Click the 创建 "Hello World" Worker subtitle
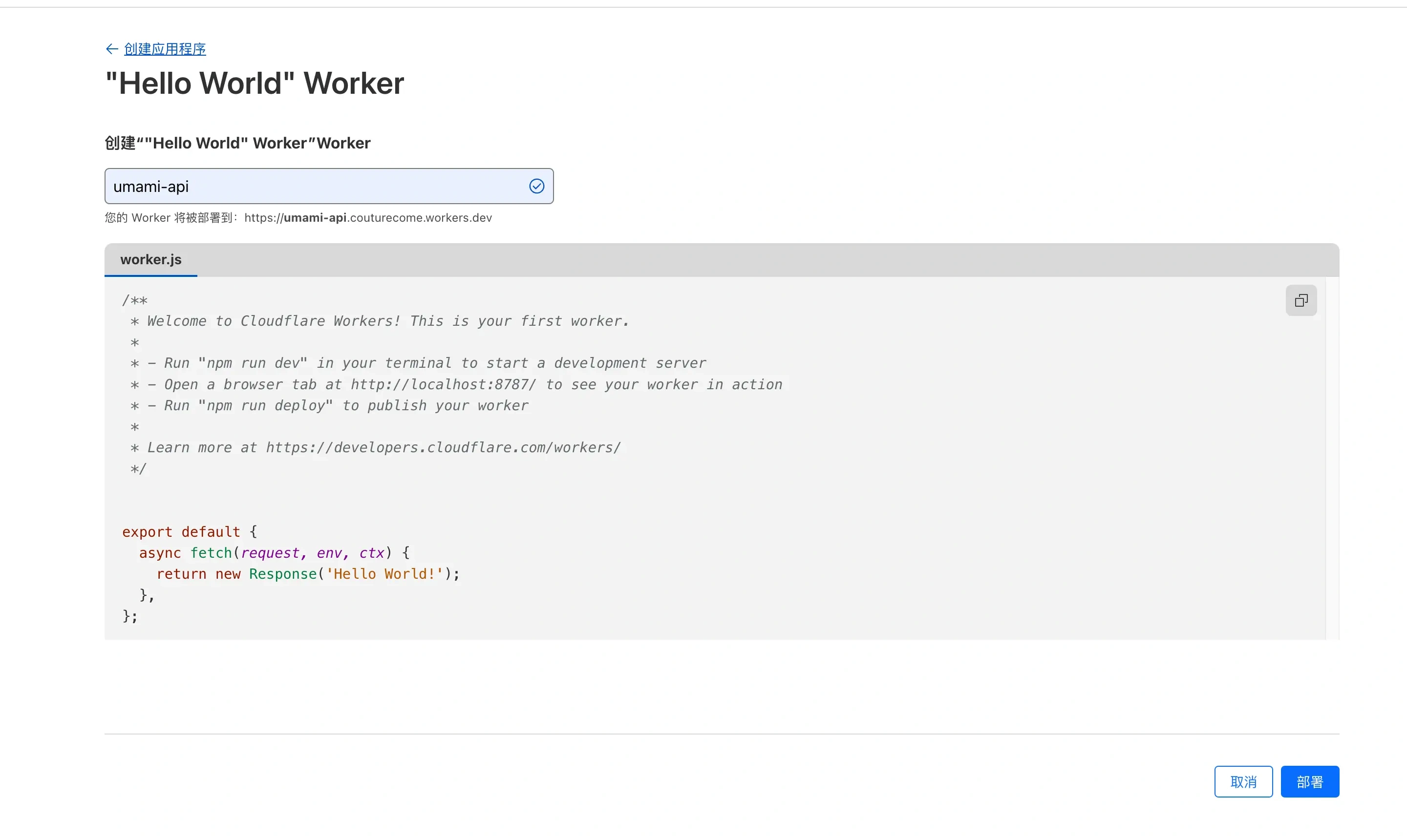1407x840 pixels. tap(237, 143)
